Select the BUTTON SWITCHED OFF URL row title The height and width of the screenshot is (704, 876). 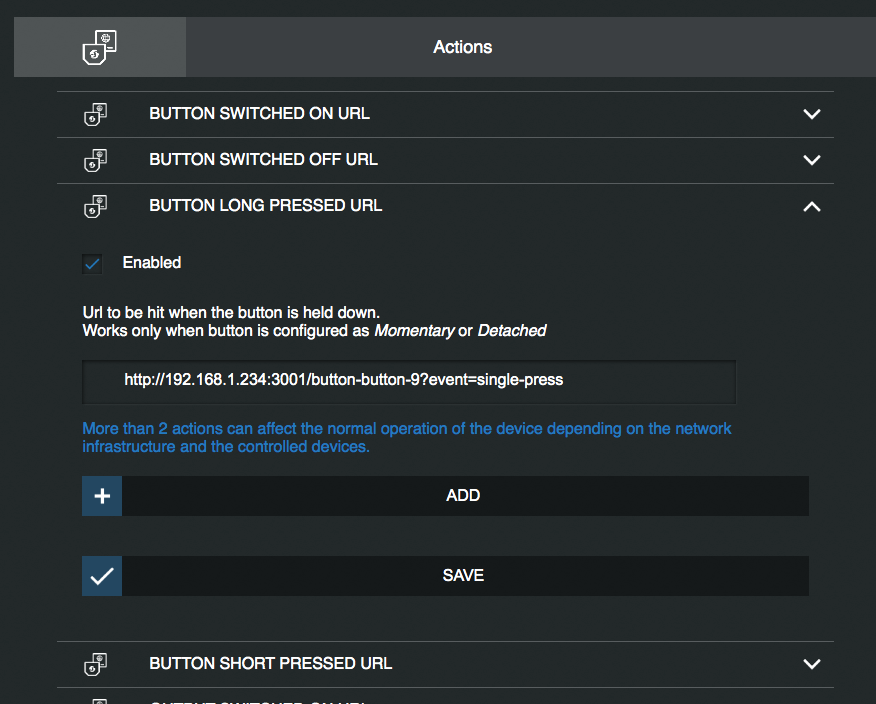coord(263,159)
